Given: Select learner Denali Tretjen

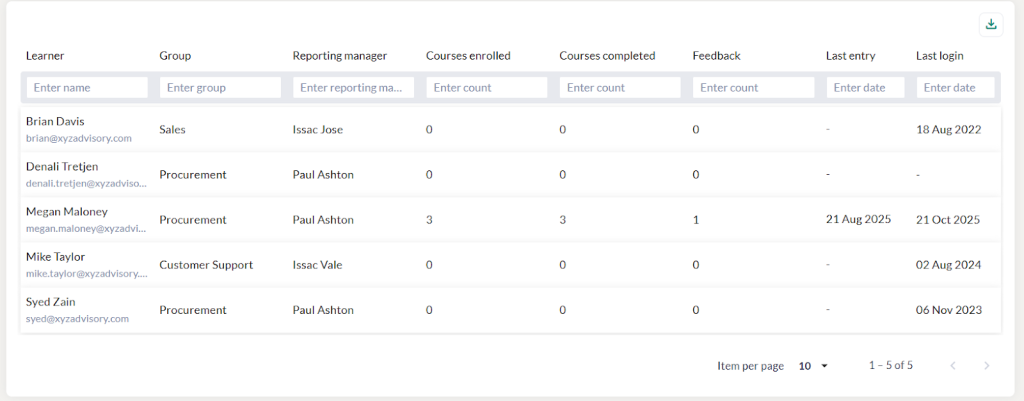Looking at the screenshot, I should tap(62, 167).
